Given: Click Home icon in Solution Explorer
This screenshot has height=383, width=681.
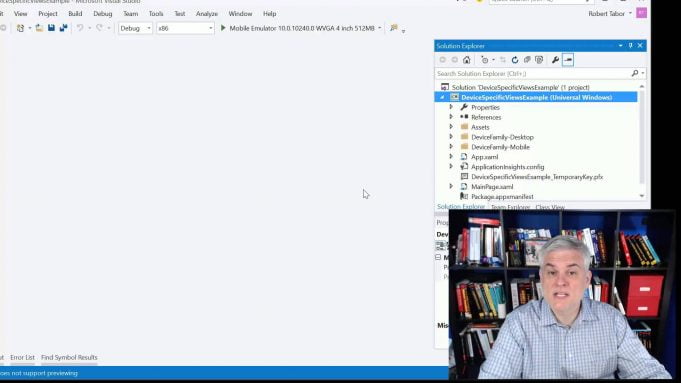Looking at the screenshot, I should coord(466,60).
